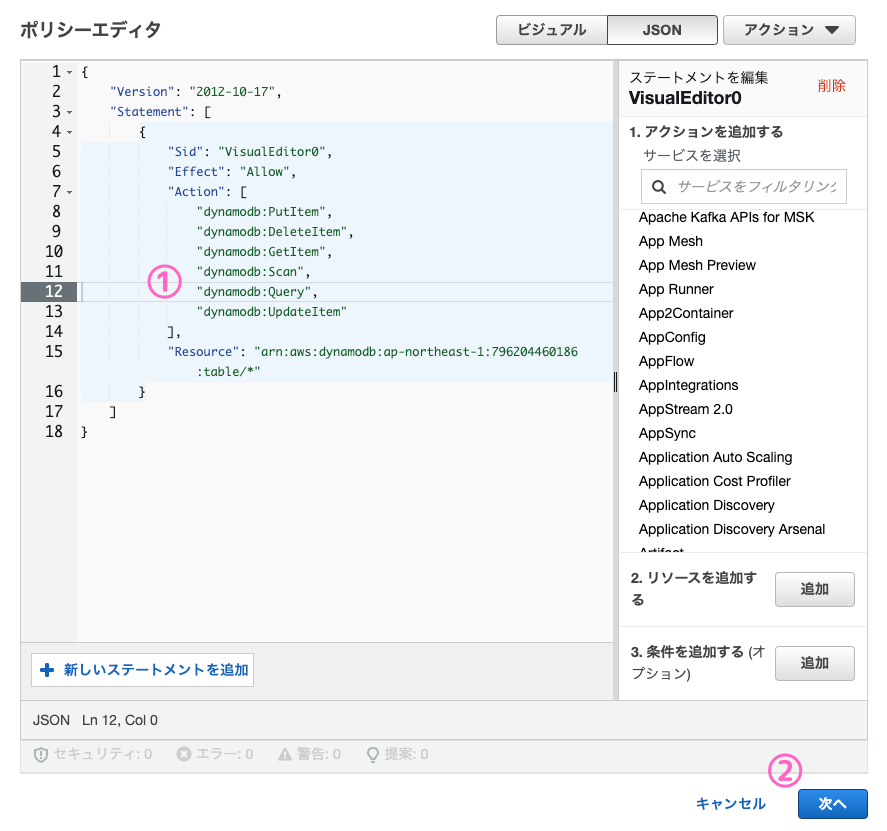Select App Mesh Preview service
887x831 pixels.
click(x=697, y=265)
